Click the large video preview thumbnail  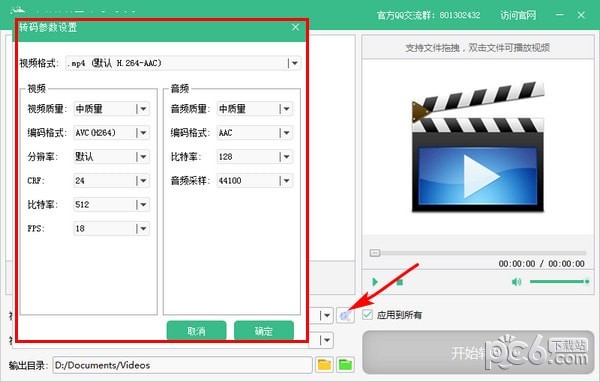(478, 147)
